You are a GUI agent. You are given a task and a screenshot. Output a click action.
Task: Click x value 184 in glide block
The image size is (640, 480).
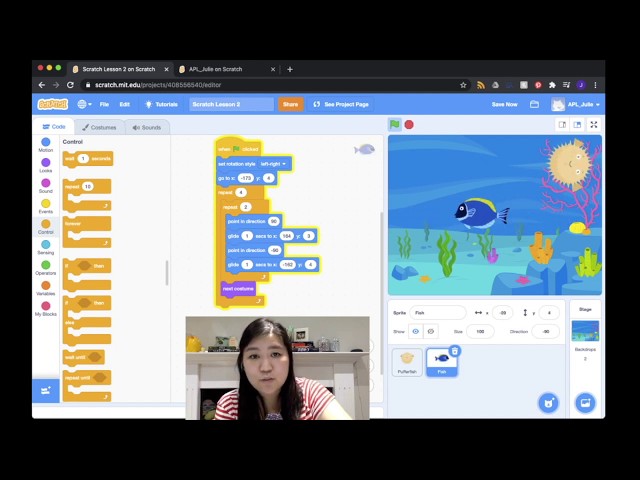[x=287, y=236]
